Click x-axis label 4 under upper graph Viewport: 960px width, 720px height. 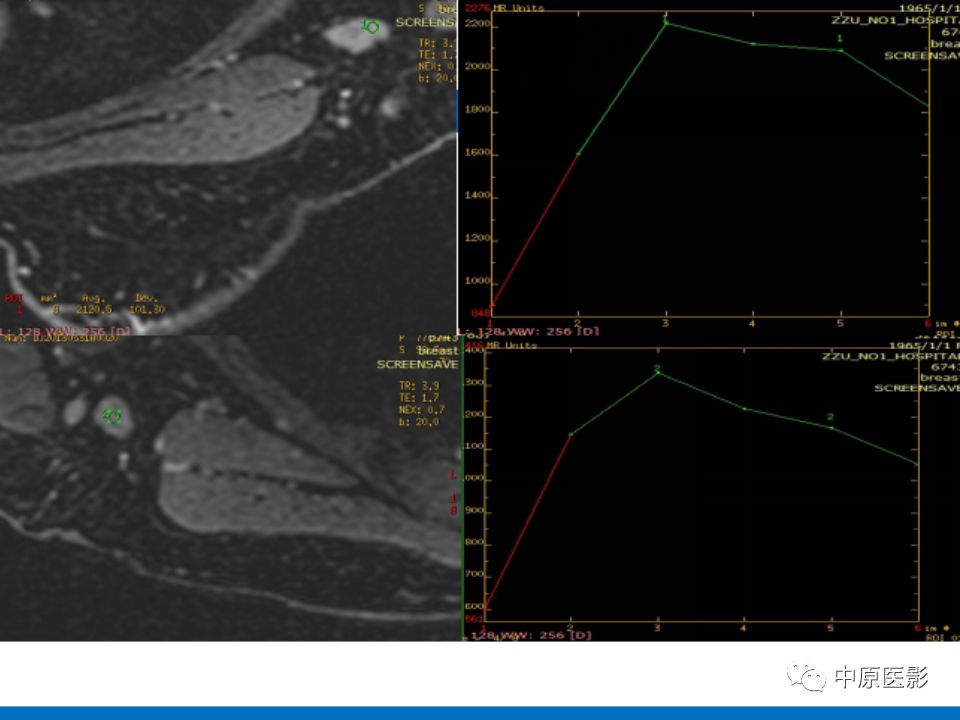752,323
